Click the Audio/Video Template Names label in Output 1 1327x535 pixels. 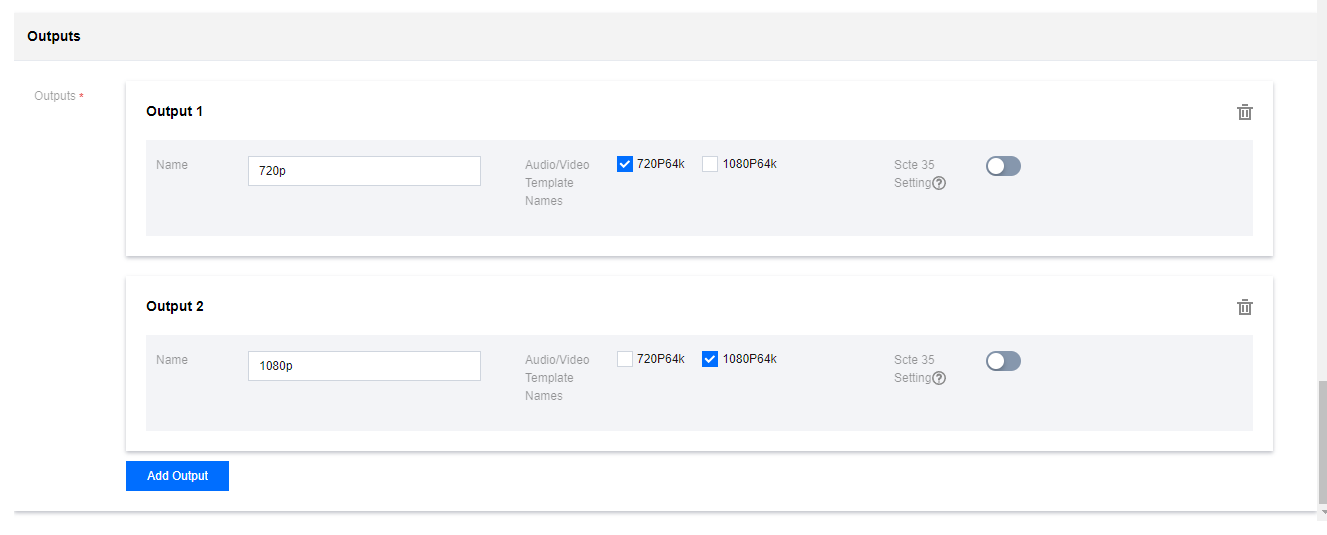click(x=557, y=182)
